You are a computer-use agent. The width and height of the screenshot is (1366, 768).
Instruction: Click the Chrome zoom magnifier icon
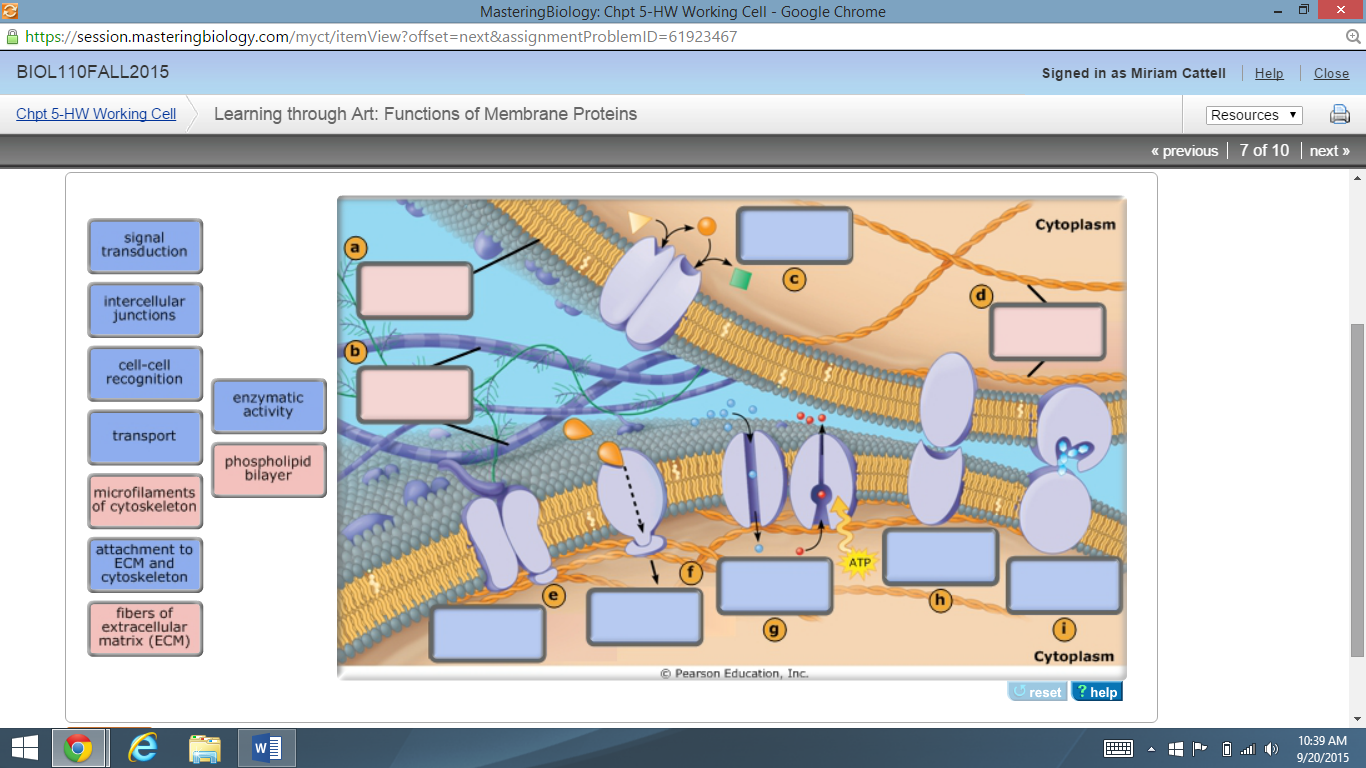pyautogui.click(x=1352, y=36)
